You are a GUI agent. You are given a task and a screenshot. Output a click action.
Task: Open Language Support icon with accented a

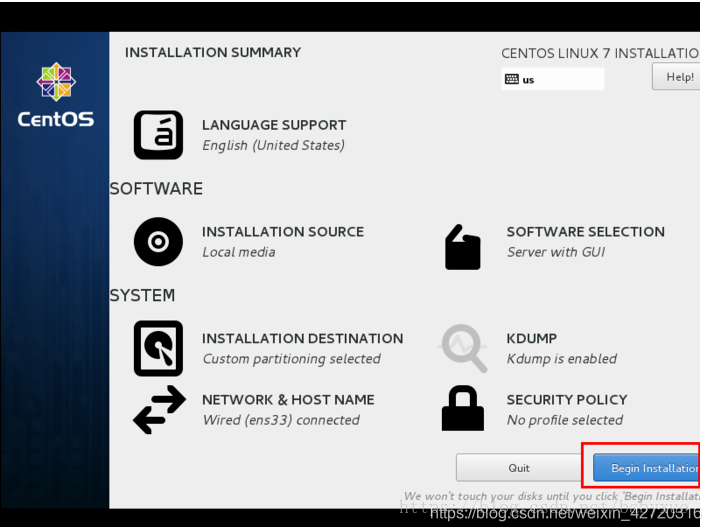point(158,135)
